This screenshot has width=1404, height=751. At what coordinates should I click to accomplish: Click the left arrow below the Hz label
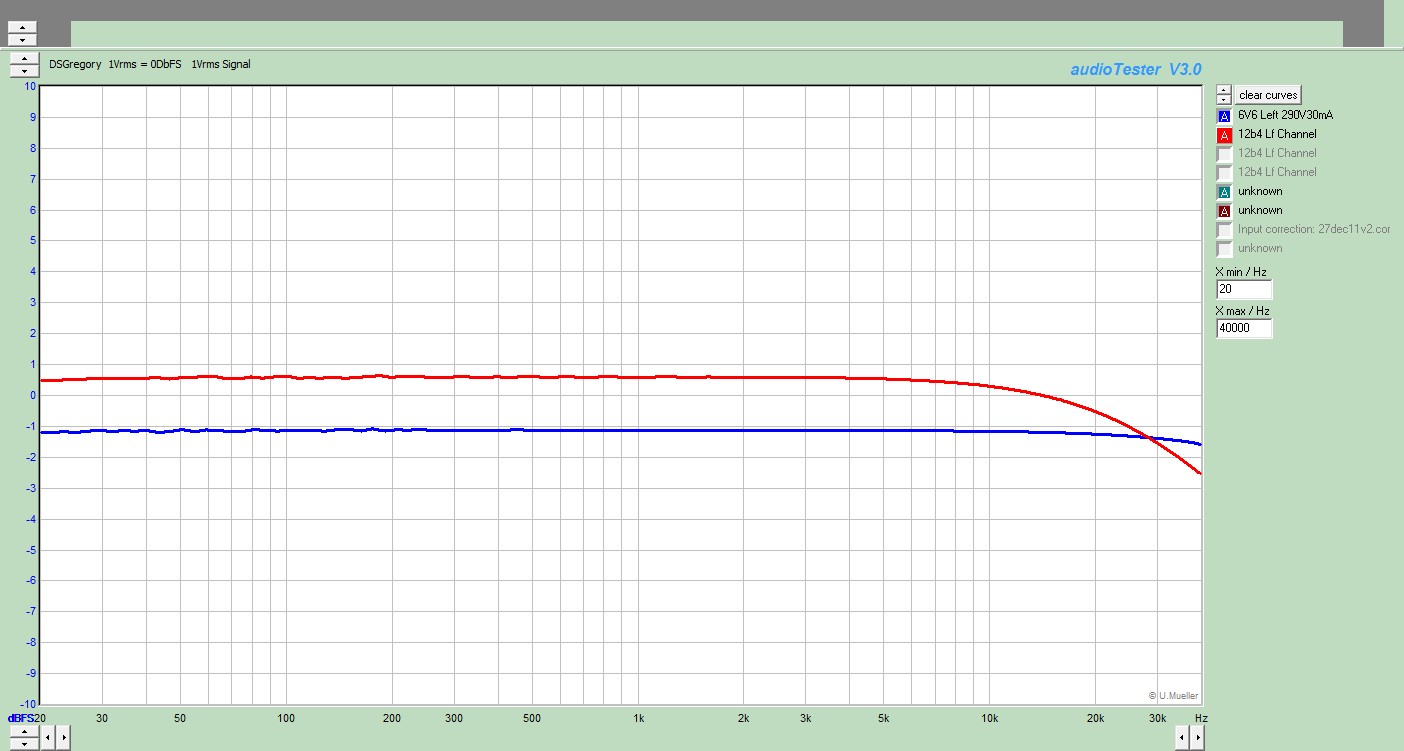click(1182, 738)
